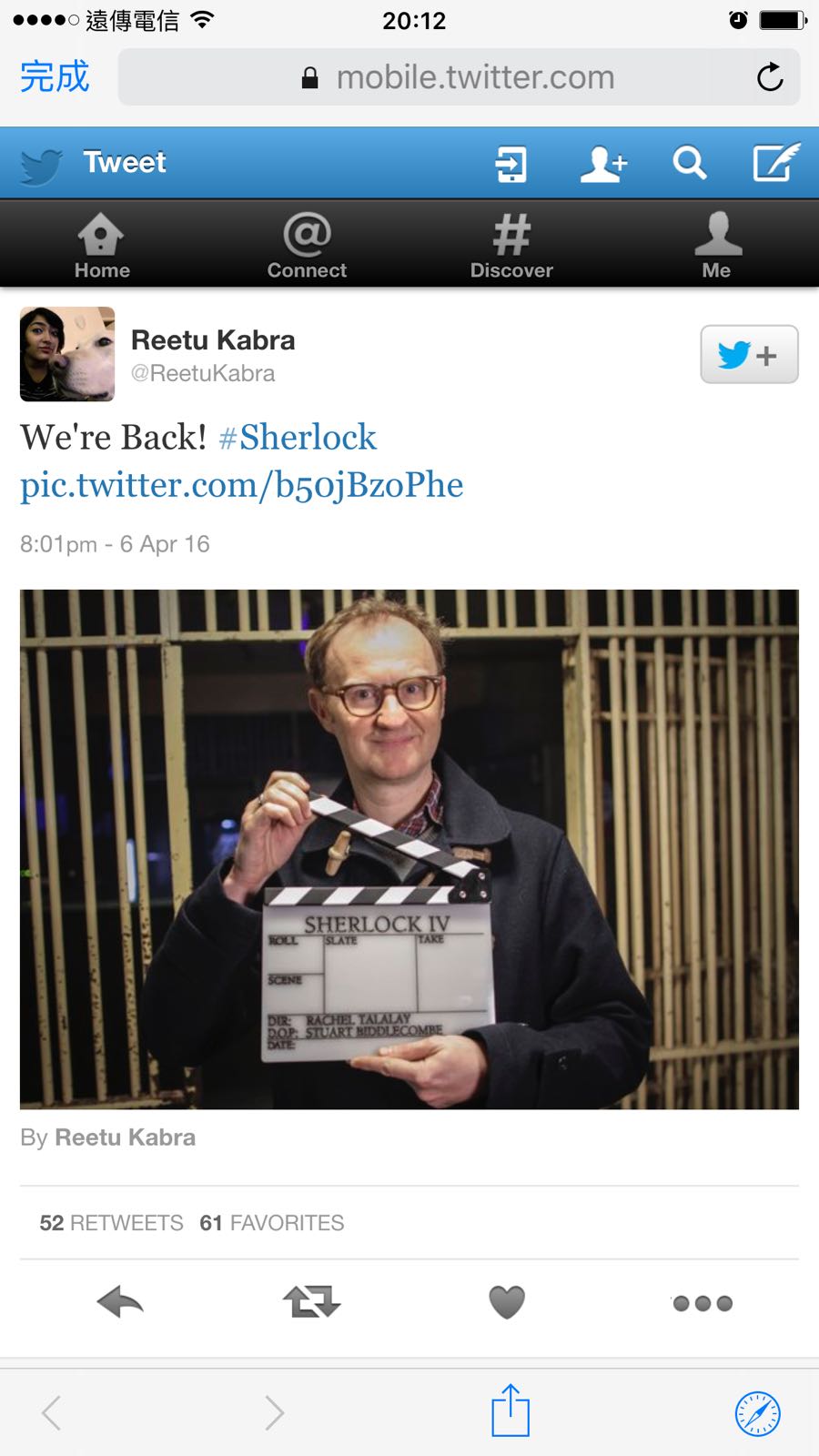
Task: Open the add people icon
Action: pyautogui.click(x=603, y=165)
